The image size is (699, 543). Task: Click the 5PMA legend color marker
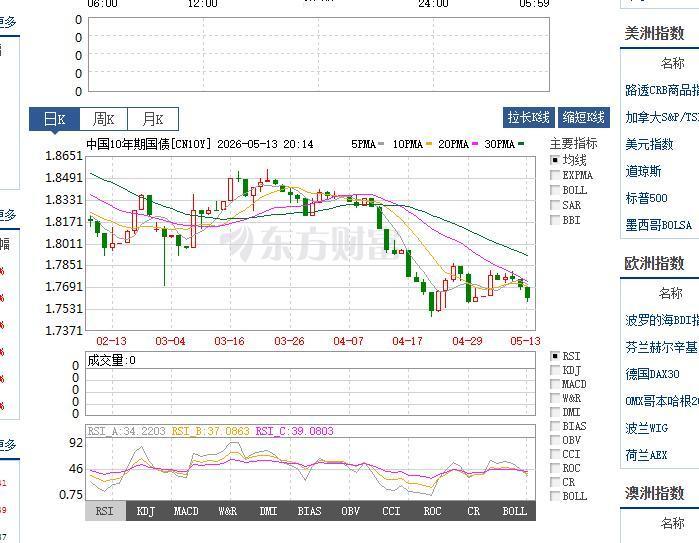pos(381,144)
